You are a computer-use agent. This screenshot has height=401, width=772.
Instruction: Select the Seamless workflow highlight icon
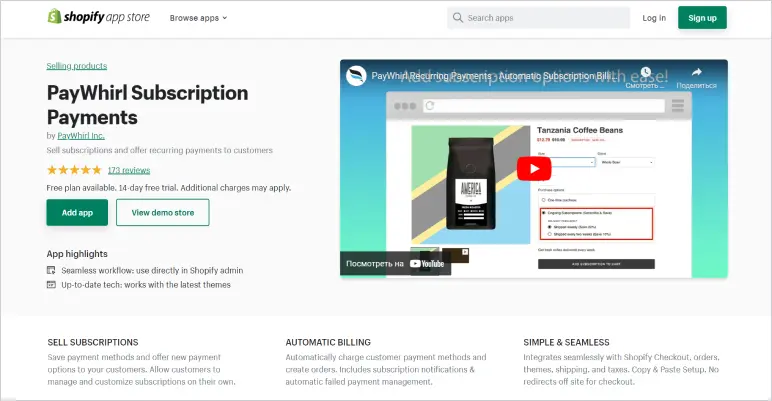51,270
